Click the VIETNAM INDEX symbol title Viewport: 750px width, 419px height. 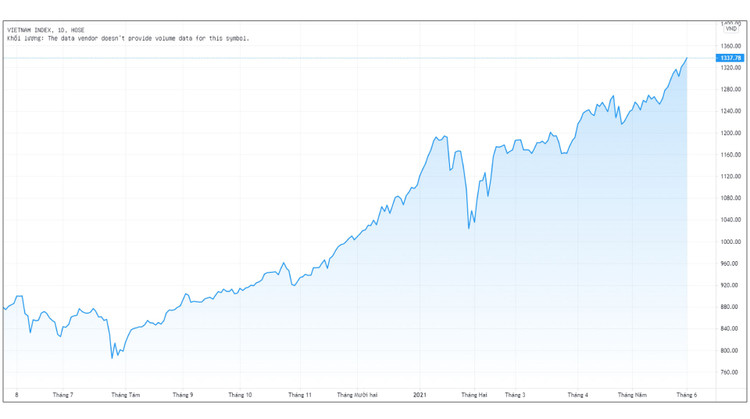point(46,31)
